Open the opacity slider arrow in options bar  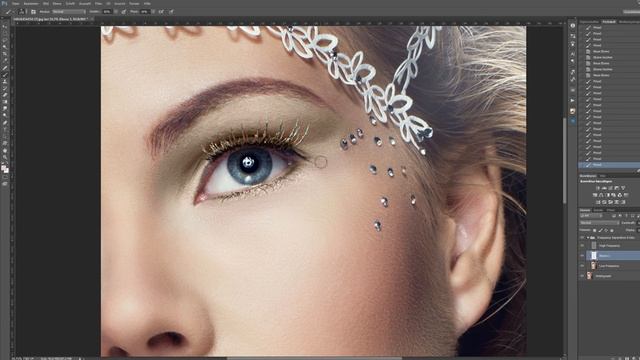coord(116,11)
